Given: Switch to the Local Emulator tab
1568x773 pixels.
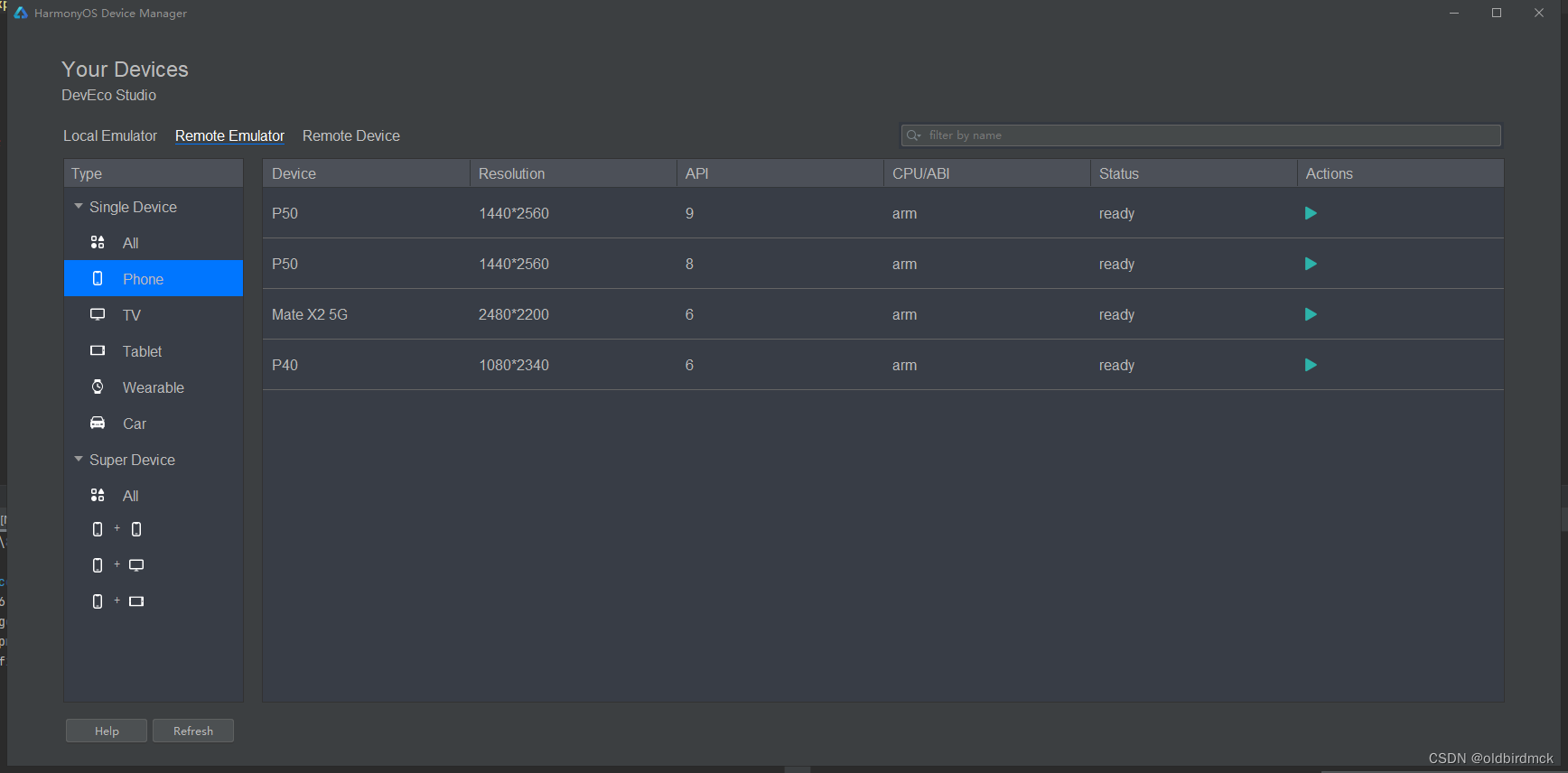Looking at the screenshot, I should [x=110, y=135].
